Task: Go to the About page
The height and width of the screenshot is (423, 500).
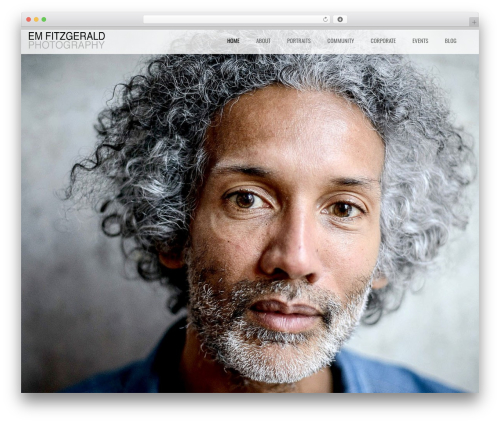Action: tap(263, 41)
